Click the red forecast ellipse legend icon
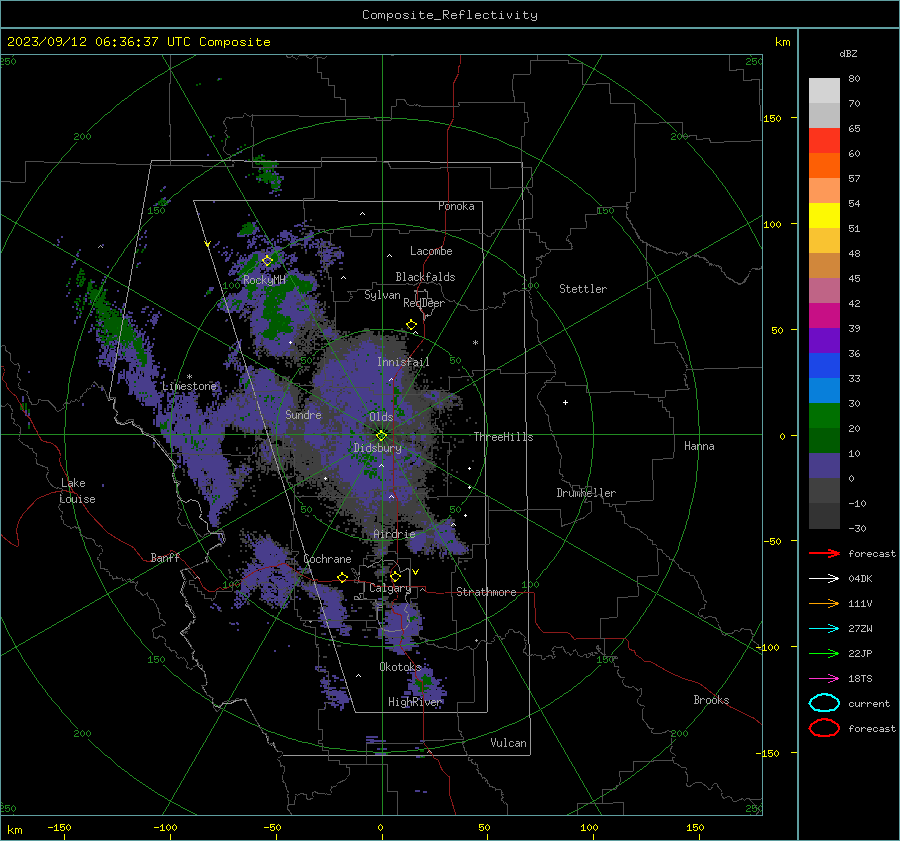Screen dimensions: 900x841 (x=824, y=728)
